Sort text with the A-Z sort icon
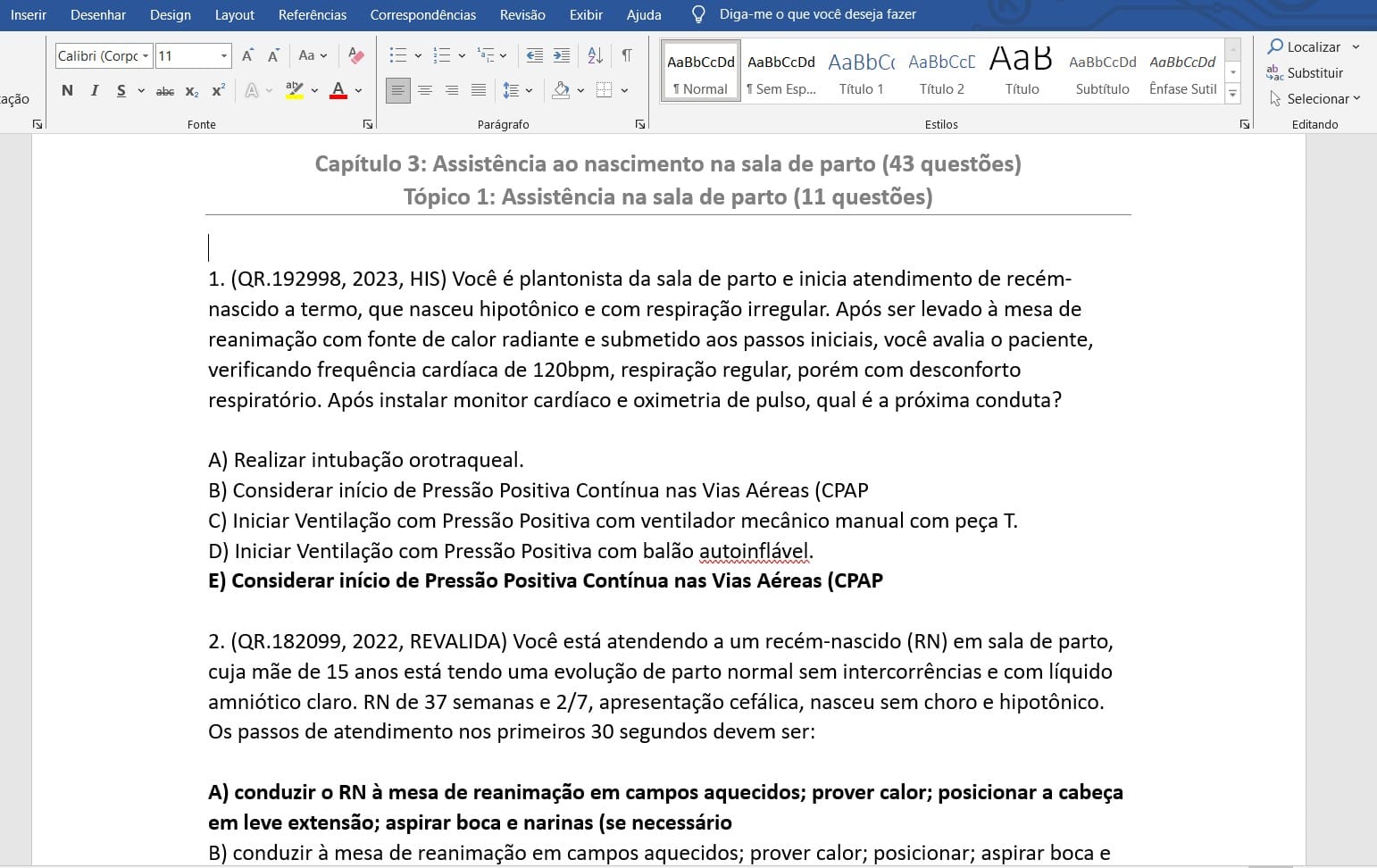The image size is (1377, 868). click(x=596, y=55)
